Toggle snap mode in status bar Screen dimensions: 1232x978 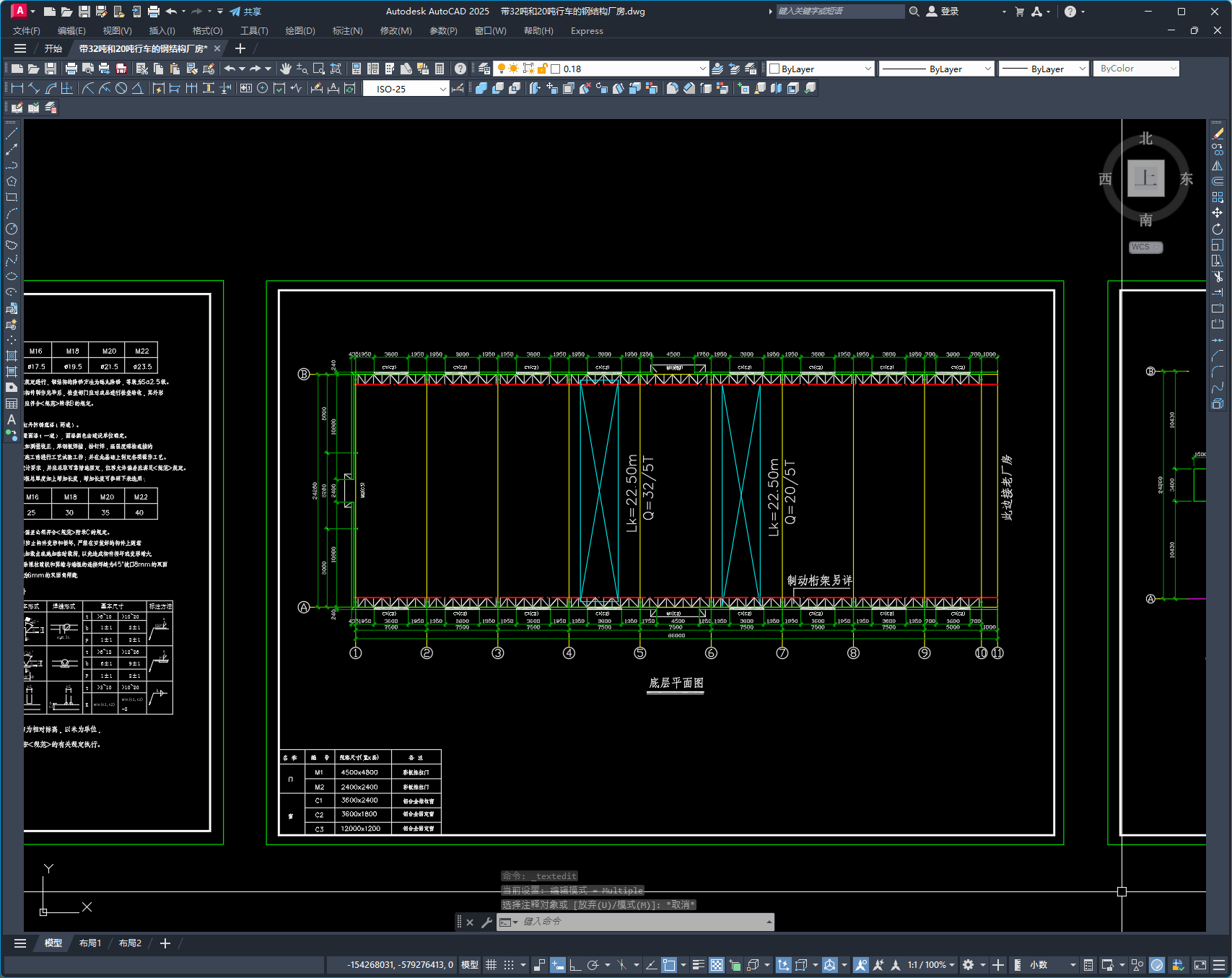click(x=509, y=965)
